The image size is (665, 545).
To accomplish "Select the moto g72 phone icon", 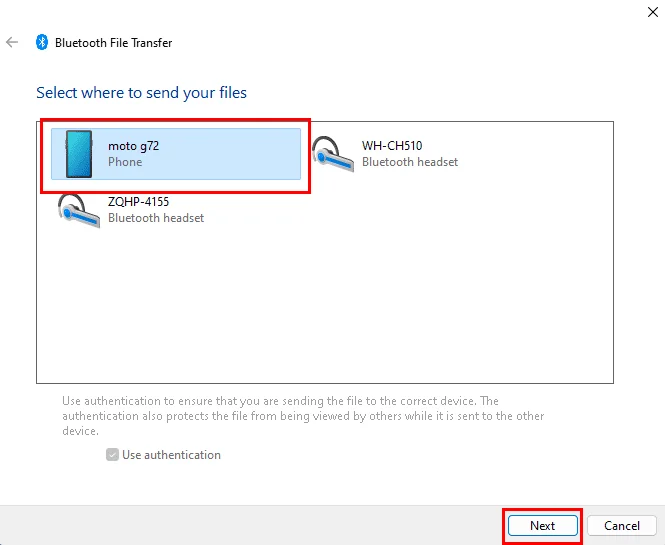I will pyautogui.click(x=79, y=154).
